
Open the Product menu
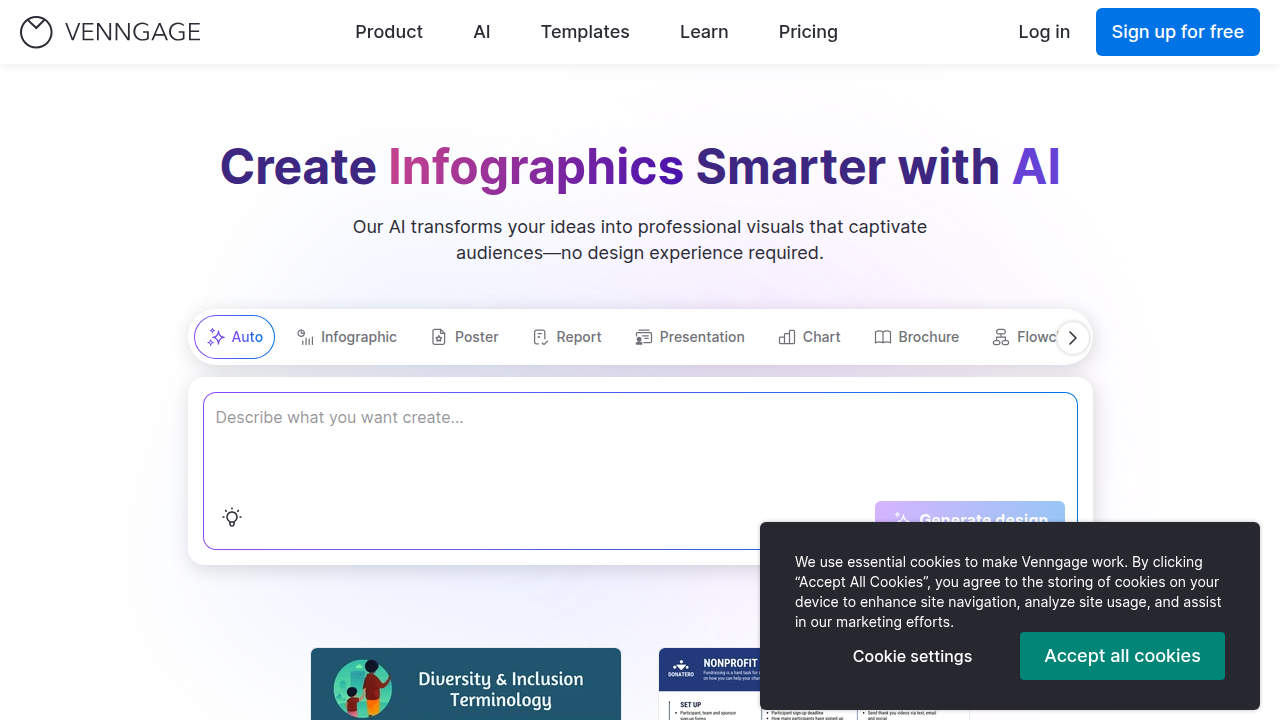coord(389,32)
